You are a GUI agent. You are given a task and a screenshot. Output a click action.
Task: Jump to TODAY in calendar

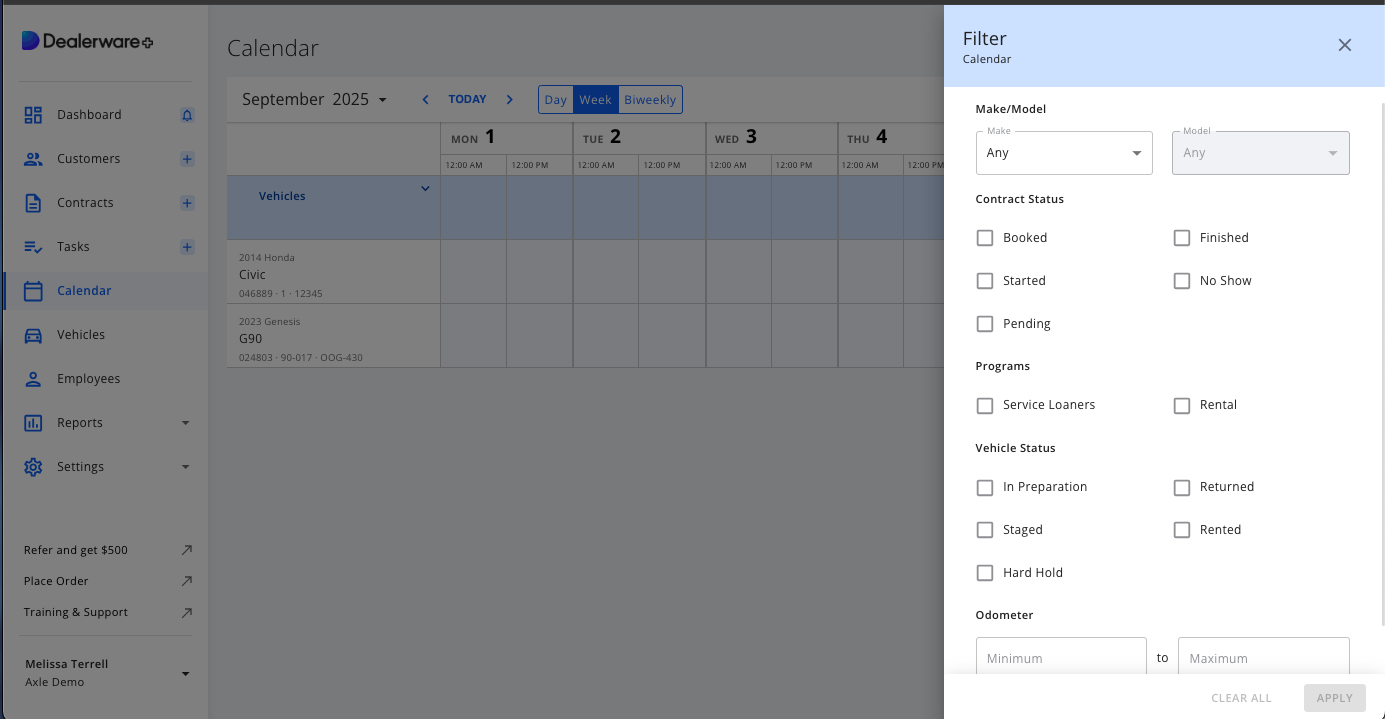click(x=467, y=99)
